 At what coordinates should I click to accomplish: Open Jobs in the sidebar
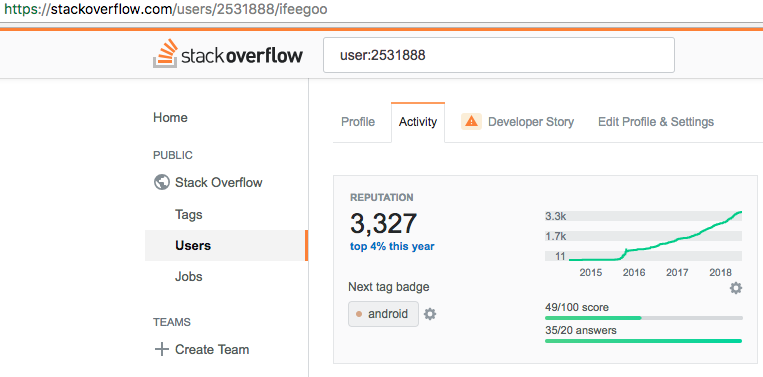pyautogui.click(x=189, y=276)
